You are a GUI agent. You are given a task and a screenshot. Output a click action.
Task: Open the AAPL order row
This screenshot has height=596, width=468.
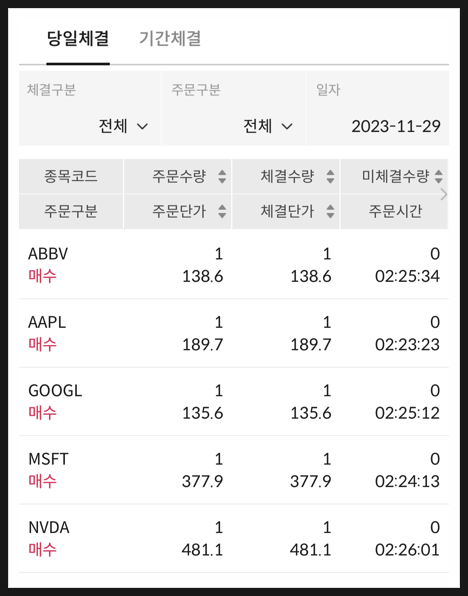point(234,333)
